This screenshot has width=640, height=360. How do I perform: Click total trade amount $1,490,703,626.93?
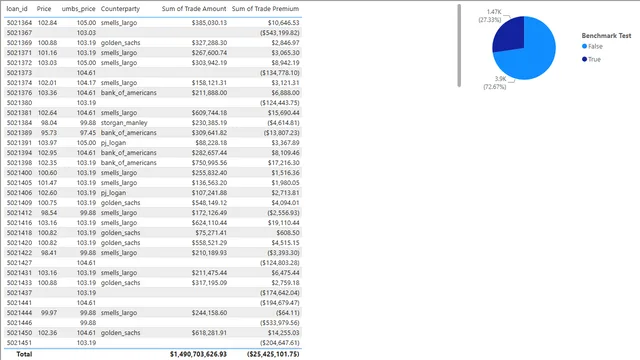198,354
